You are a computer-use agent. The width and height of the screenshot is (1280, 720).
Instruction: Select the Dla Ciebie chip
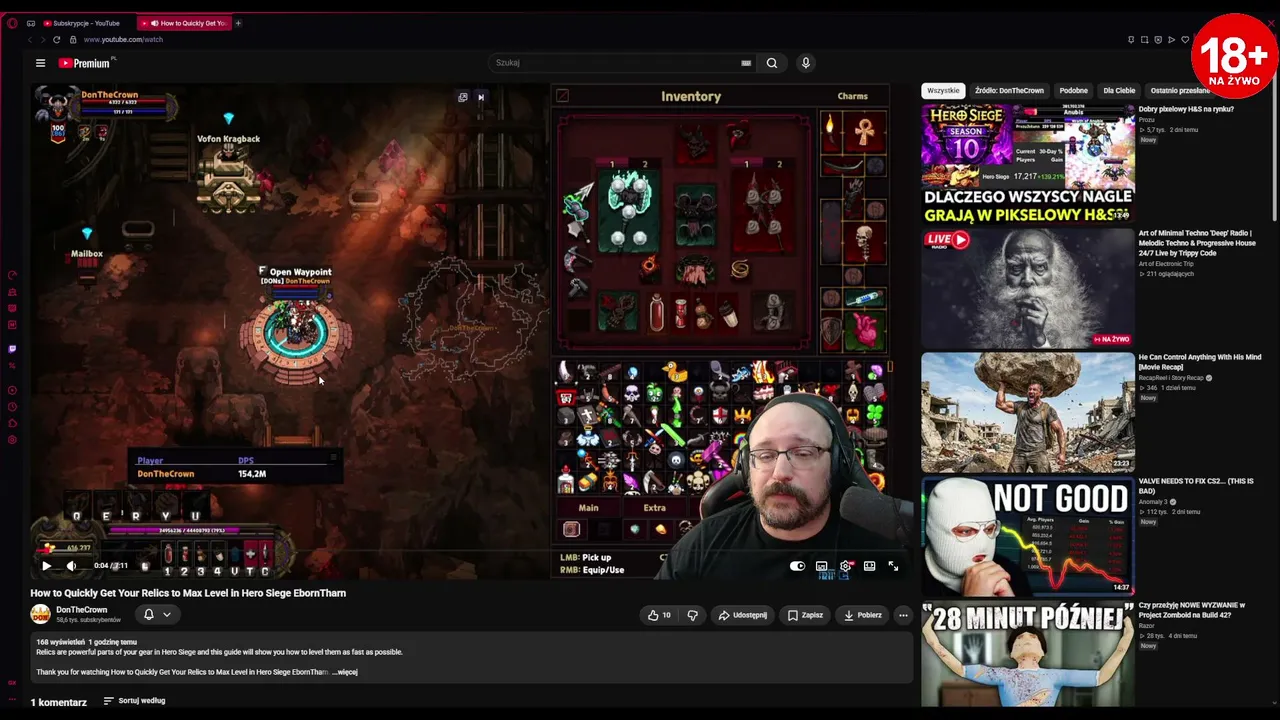pyautogui.click(x=1119, y=90)
